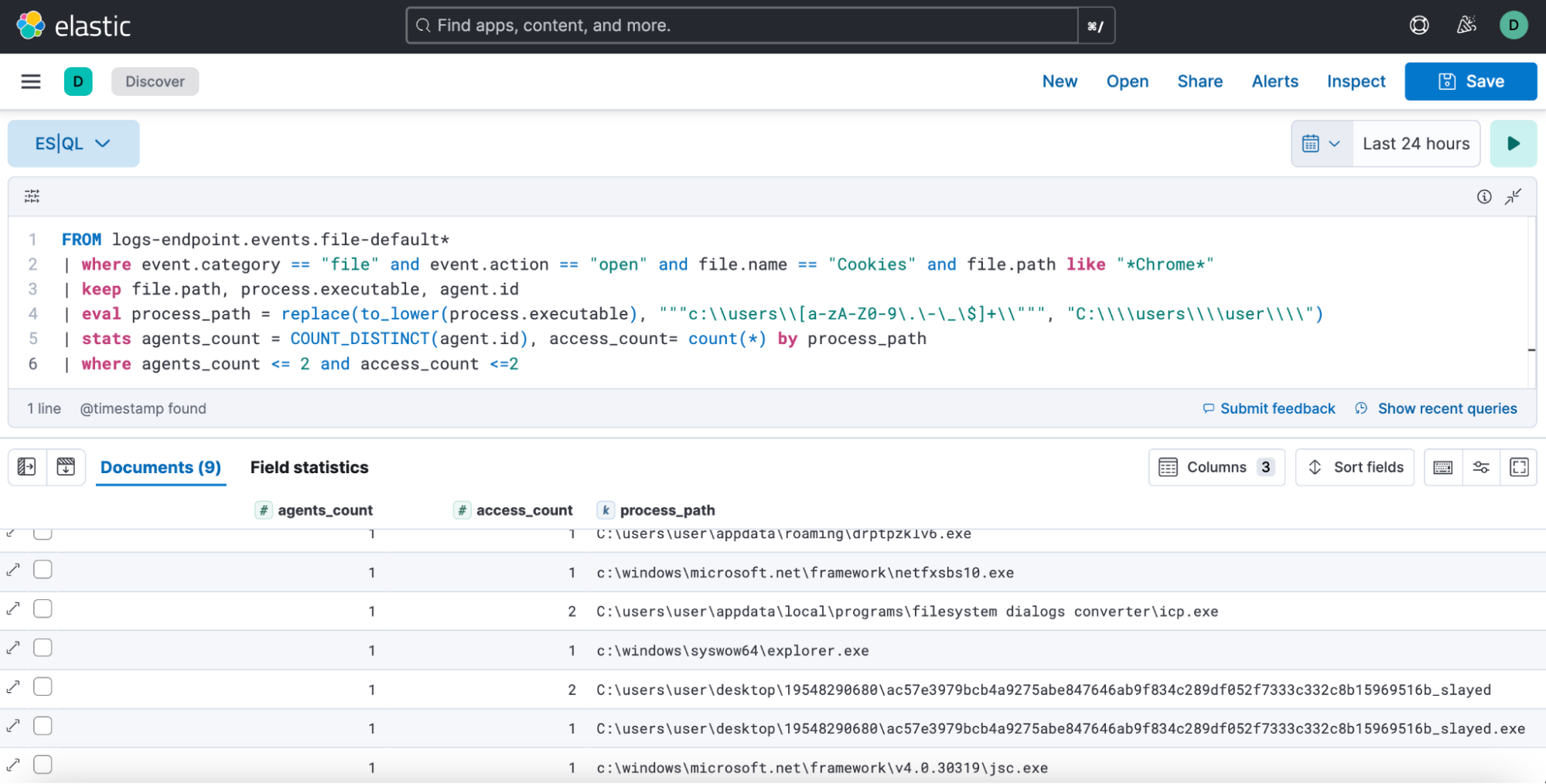This screenshot has height=784, width=1546.
Task: Open the newsfeed celebration icon
Action: (1466, 26)
